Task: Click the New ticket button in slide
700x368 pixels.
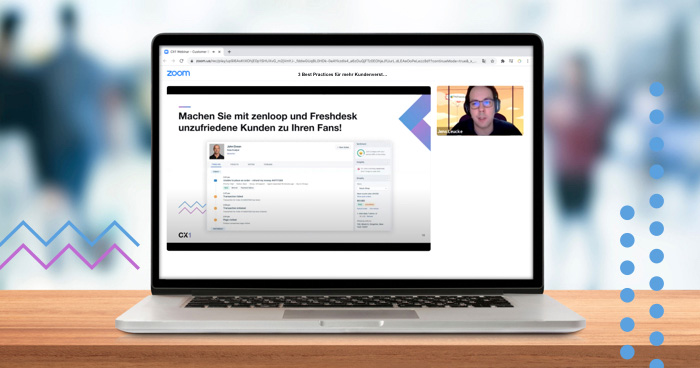Action: 343,147
